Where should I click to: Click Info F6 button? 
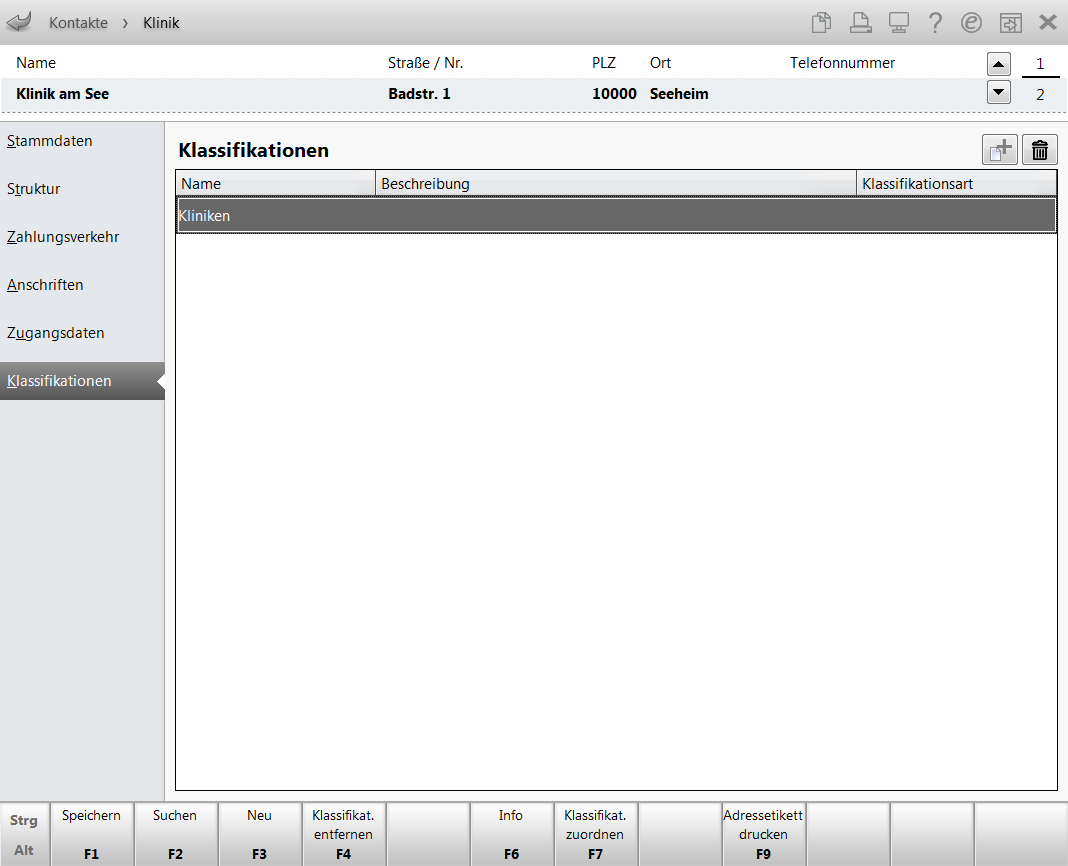click(511, 834)
